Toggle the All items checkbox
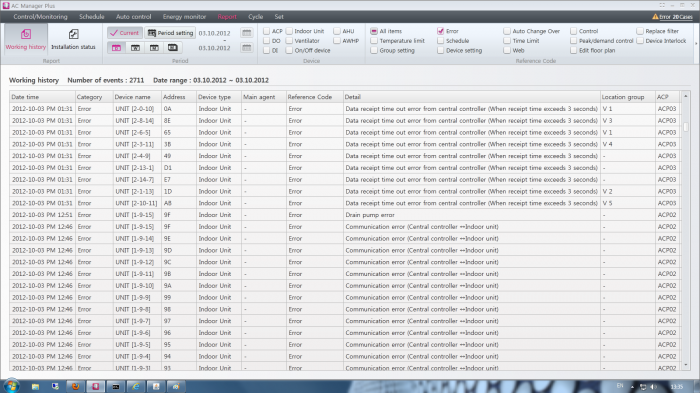Image resolution: width=700 pixels, height=393 pixels. pyautogui.click(x=374, y=31)
